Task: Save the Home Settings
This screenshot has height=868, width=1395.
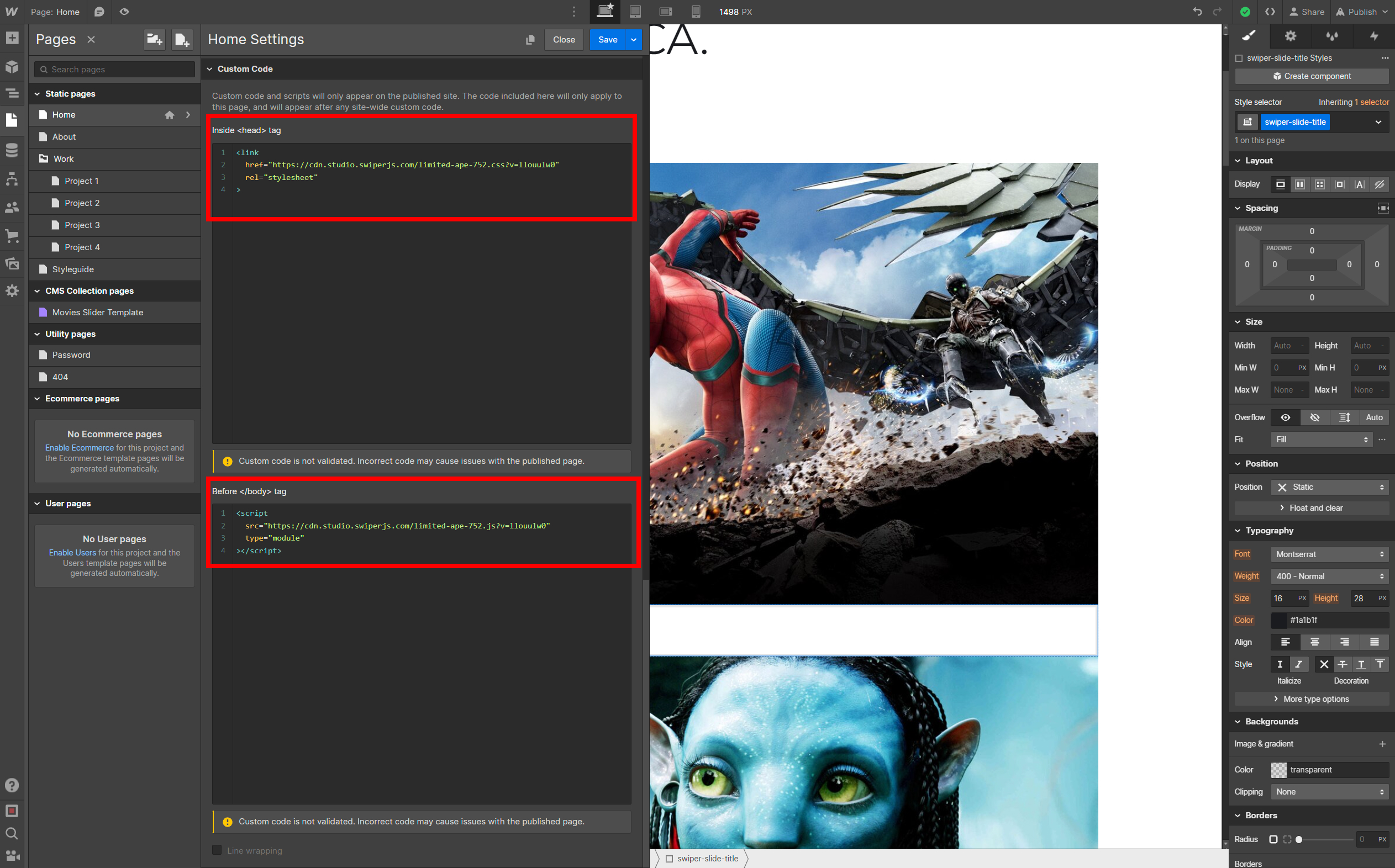Action: [608, 40]
